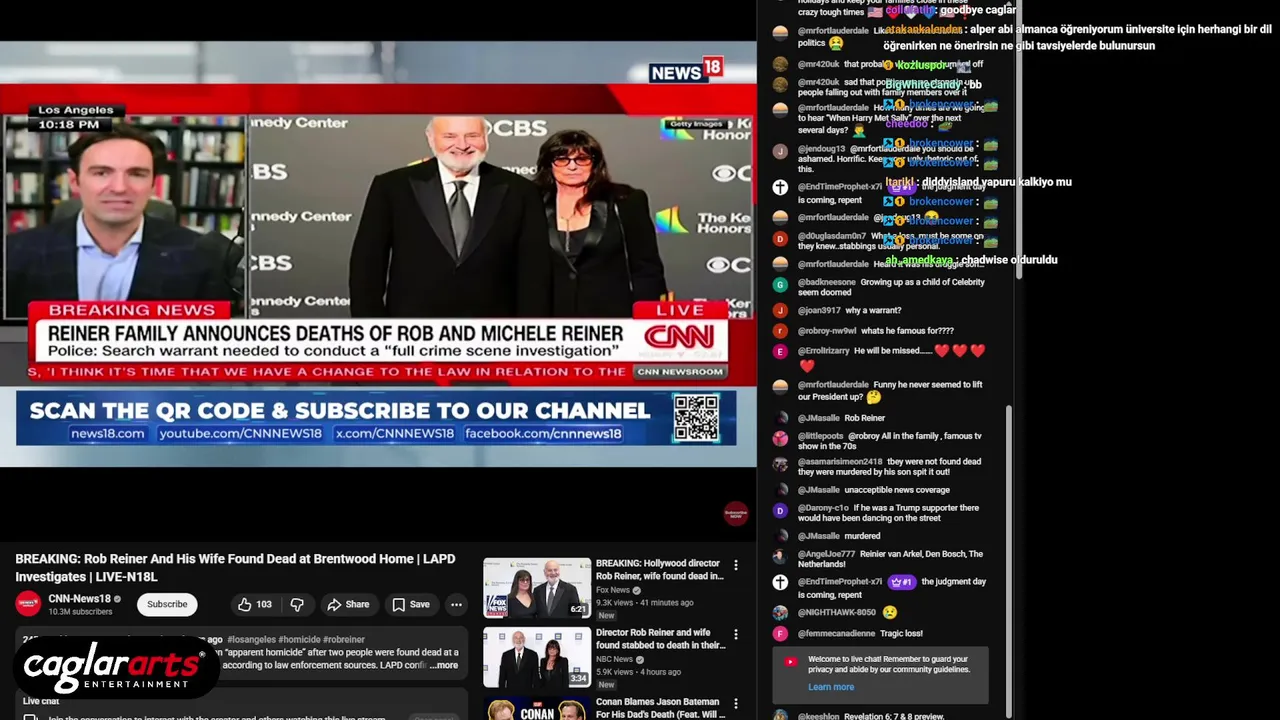
Task: Open the CNN-News18 channel avatar
Action: [x=28, y=604]
